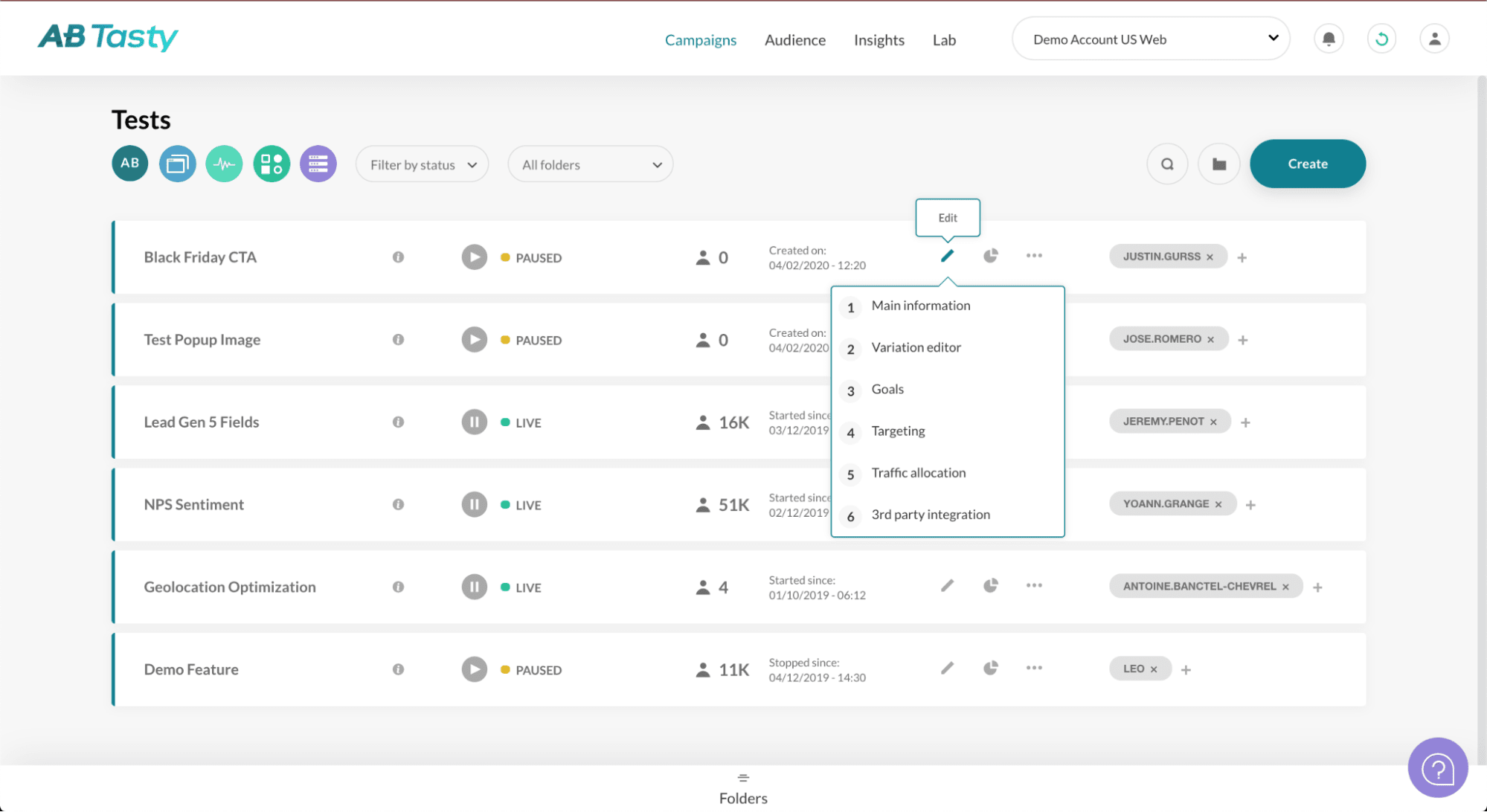Viewport: 1487px width, 812px height.
Task: Open the Demo Account US Web account selector
Action: pyautogui.click(x=1150, y=39)
